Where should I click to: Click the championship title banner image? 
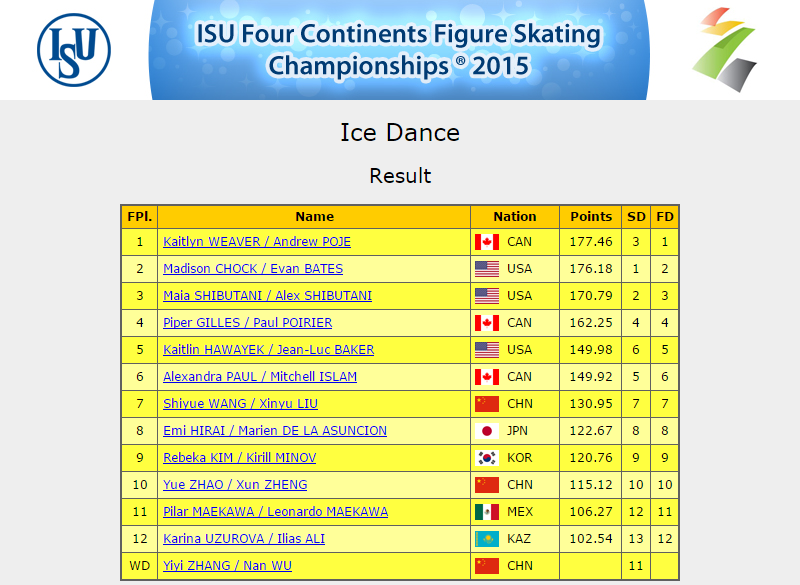[399, 49]
